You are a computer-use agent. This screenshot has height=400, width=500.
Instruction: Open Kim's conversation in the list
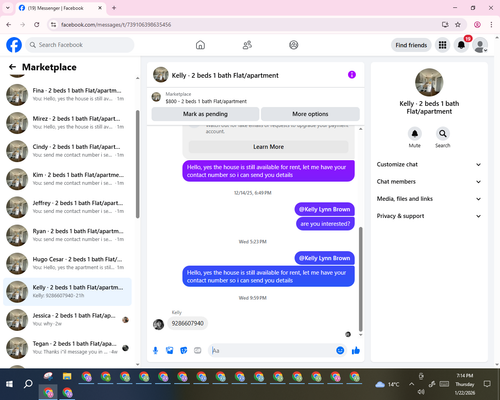(x=67, y=179)
